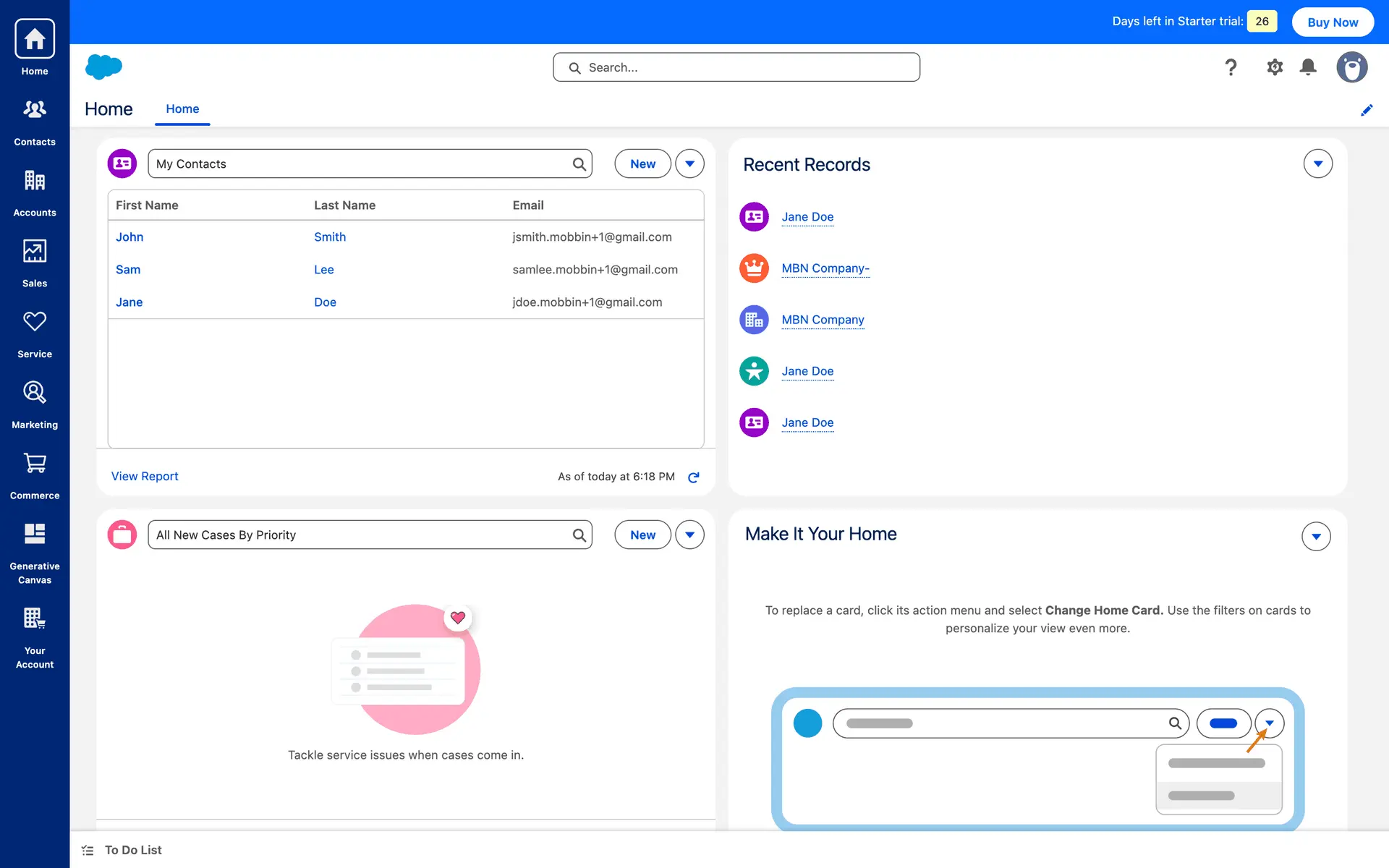1389x868 pixels.
Task: Click the global Search field
Action: [736, 67]
